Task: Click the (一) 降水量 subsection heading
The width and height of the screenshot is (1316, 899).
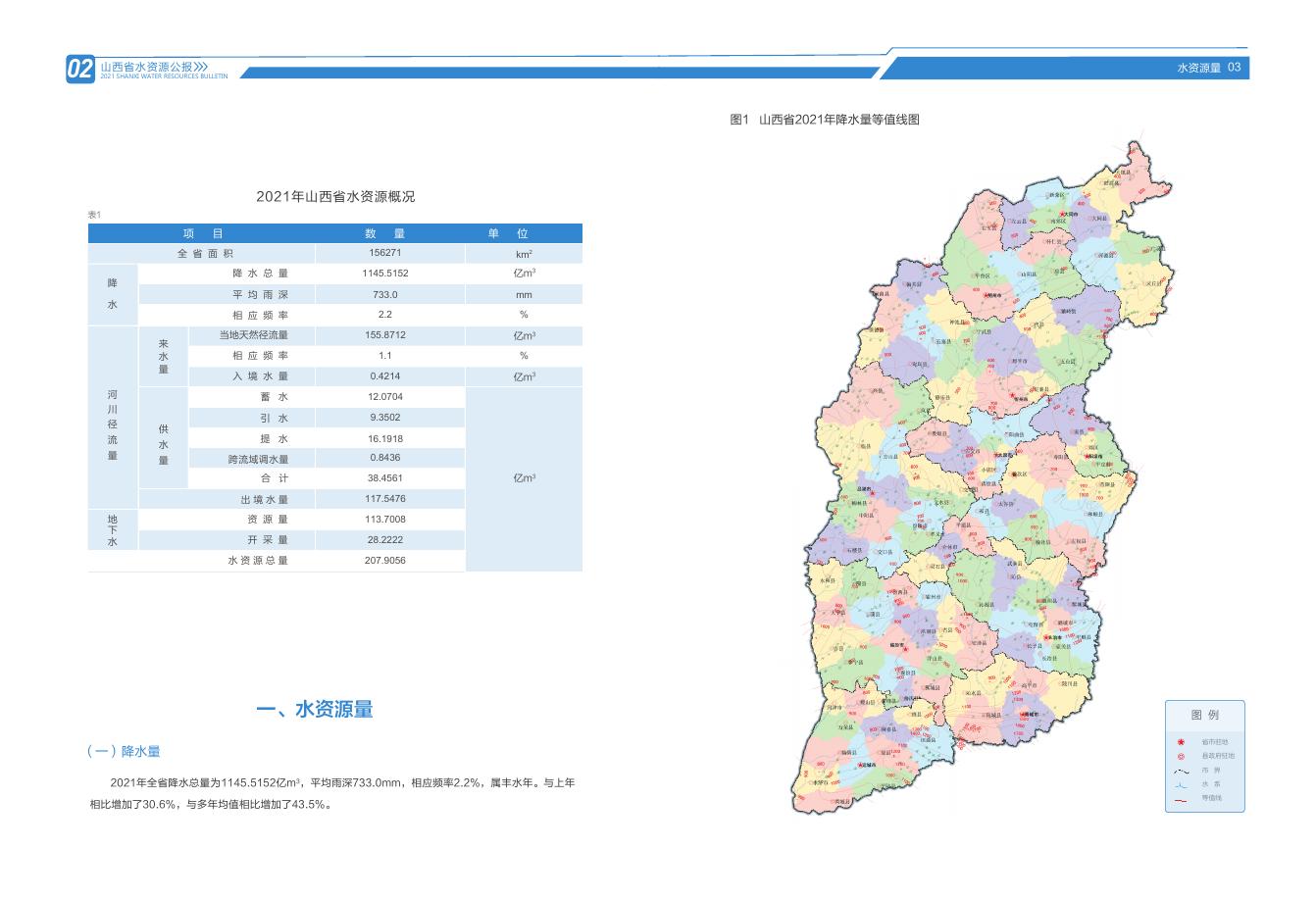Action: (x=124, y=752)
